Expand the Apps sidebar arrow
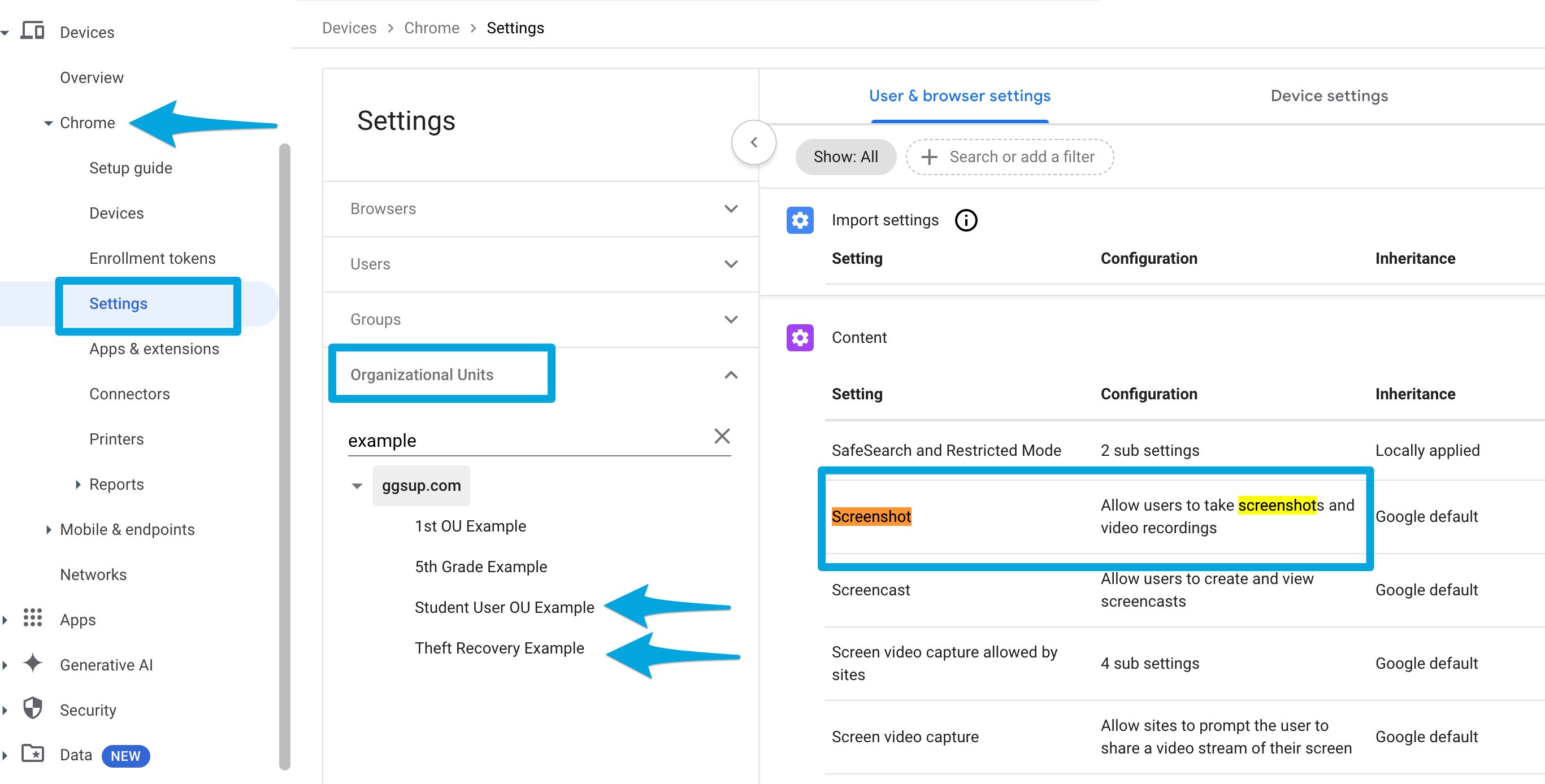 (x=5, y=620)
